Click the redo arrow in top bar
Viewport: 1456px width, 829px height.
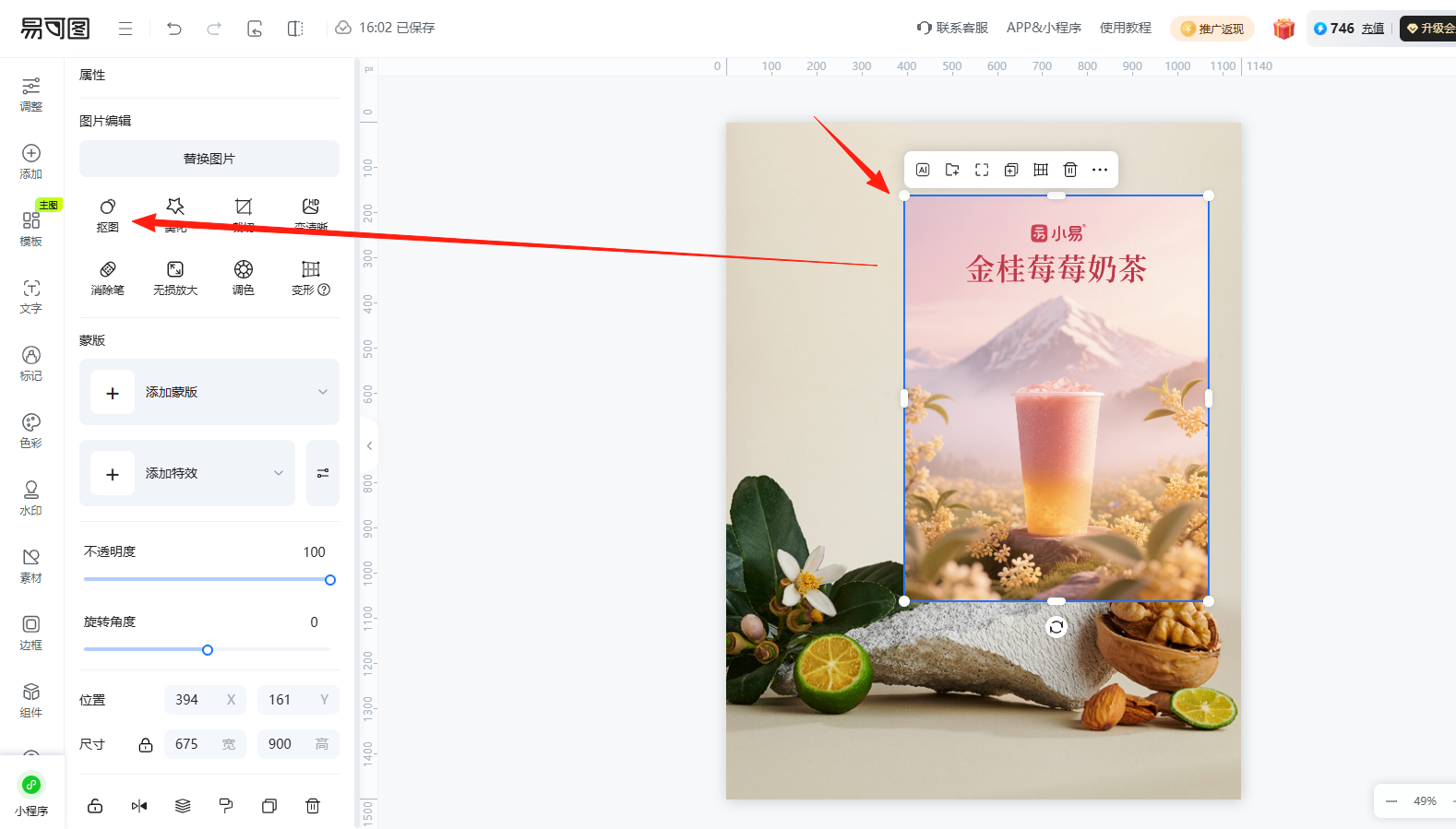[x=214, y=29]
